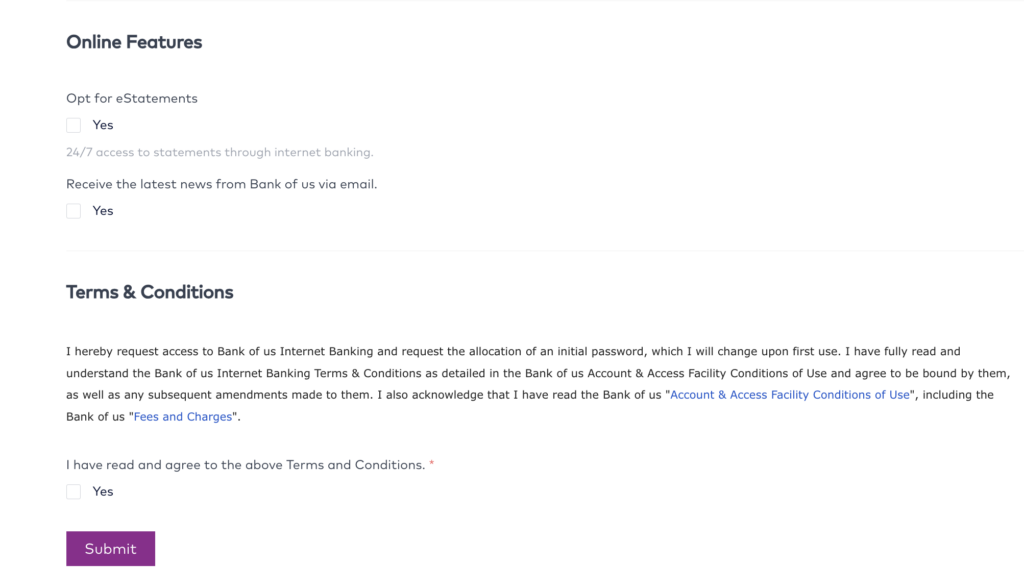The height and width of the screenshot is (588, 1024).
Task: Click the Yes label under eStatements
Action: pyautogui.click(x=103, y=125)
